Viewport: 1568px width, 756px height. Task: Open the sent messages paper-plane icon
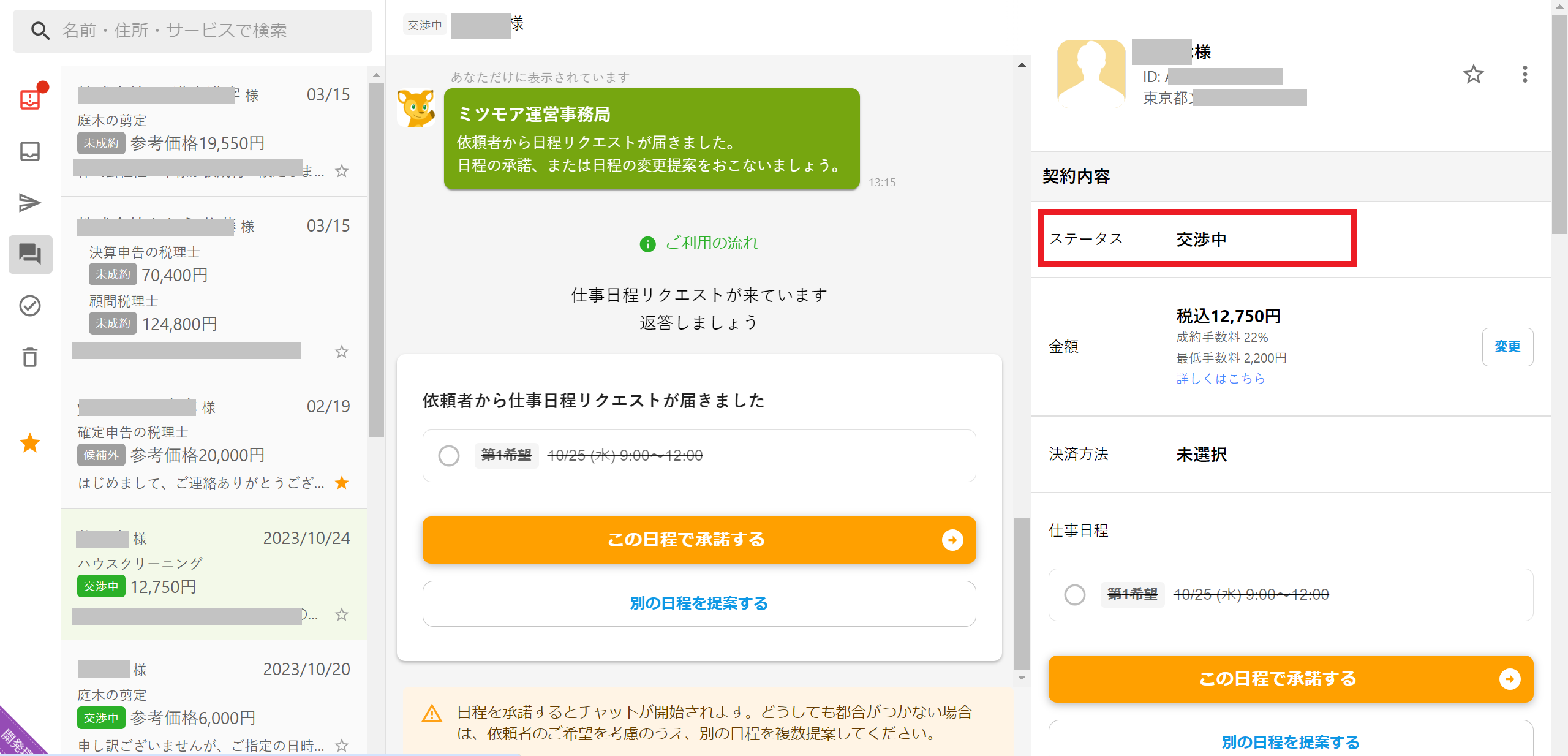tap(30, 203)
